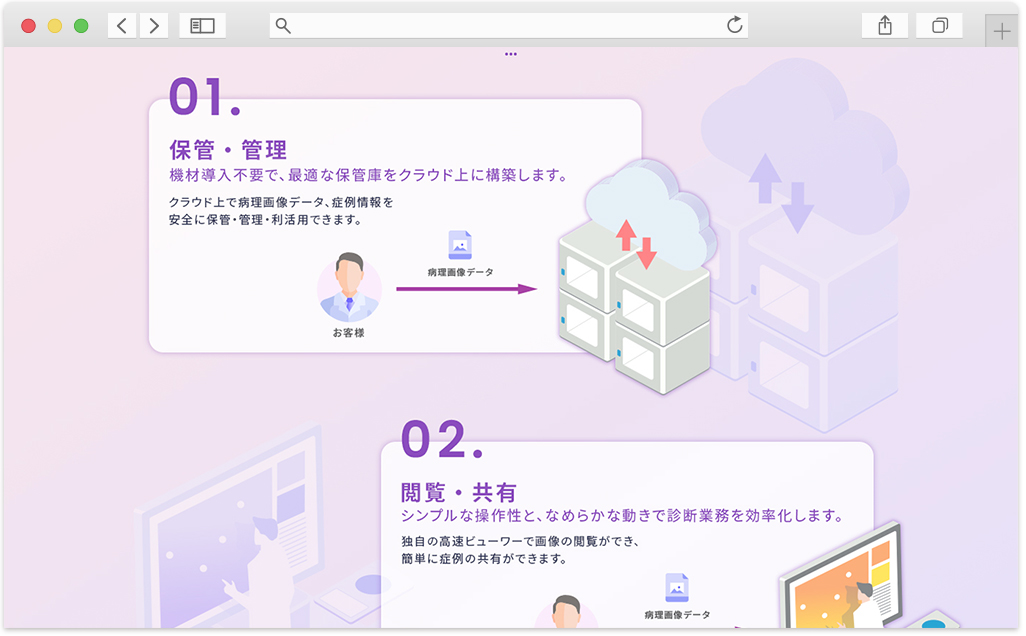This screenshot has height=636, width=1026.
Task: Click the お客様 customer avatar icon
Action: (x=349, y=288)
